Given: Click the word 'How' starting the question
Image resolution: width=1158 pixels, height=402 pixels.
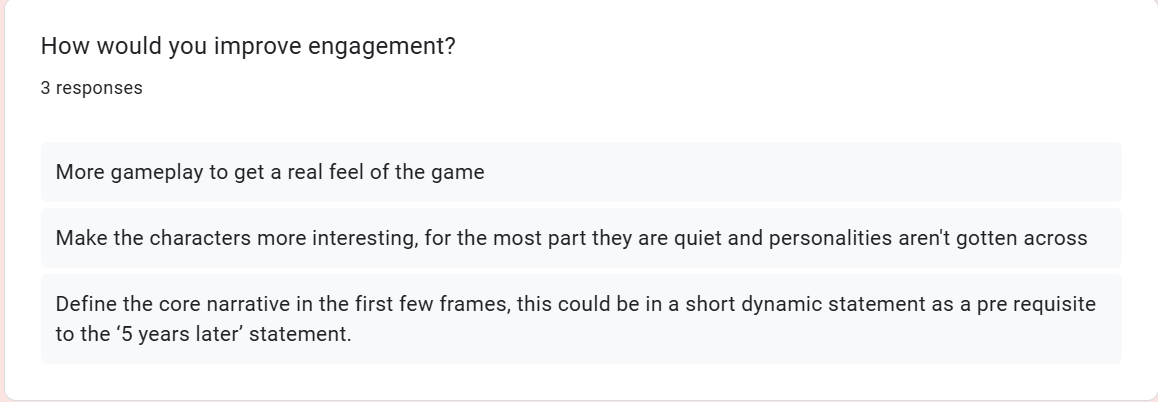Looking at the screenshot, I should tap(62, 47).
